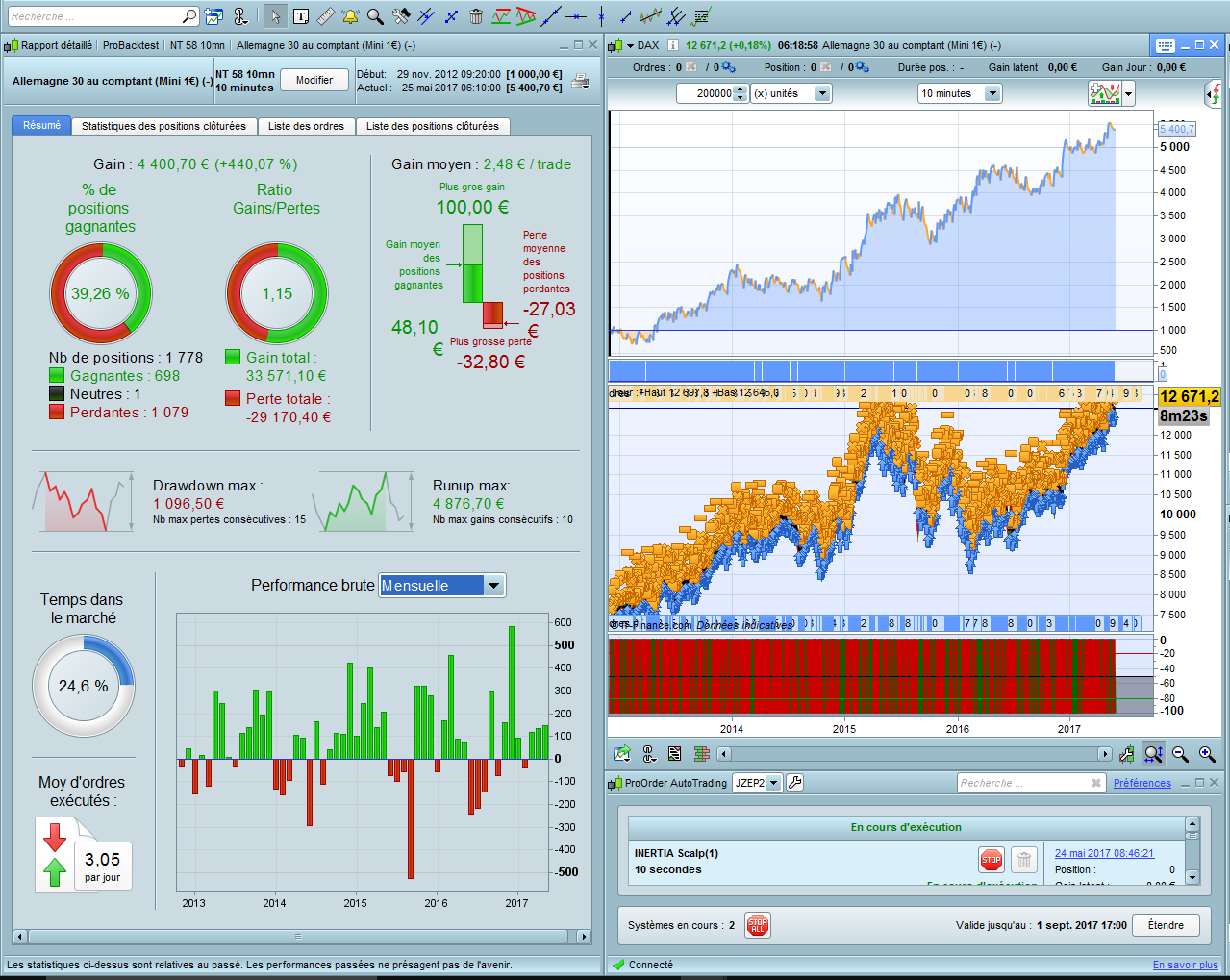
Task: Select the red triangle pattern drawing tool
Action: pyautogui.click(x=526, y=16)
